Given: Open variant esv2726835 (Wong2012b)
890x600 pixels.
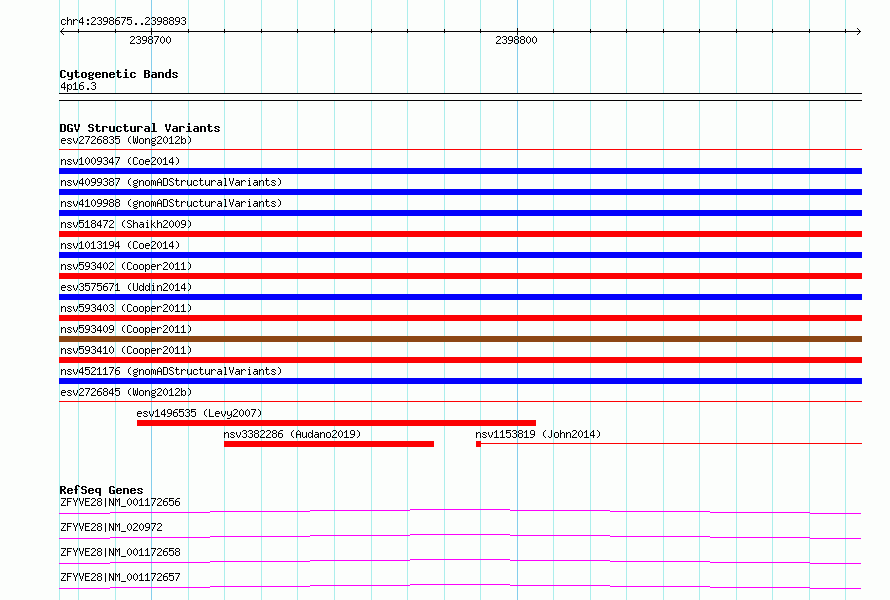Looking at the screenshot, I should coord(126,140).
